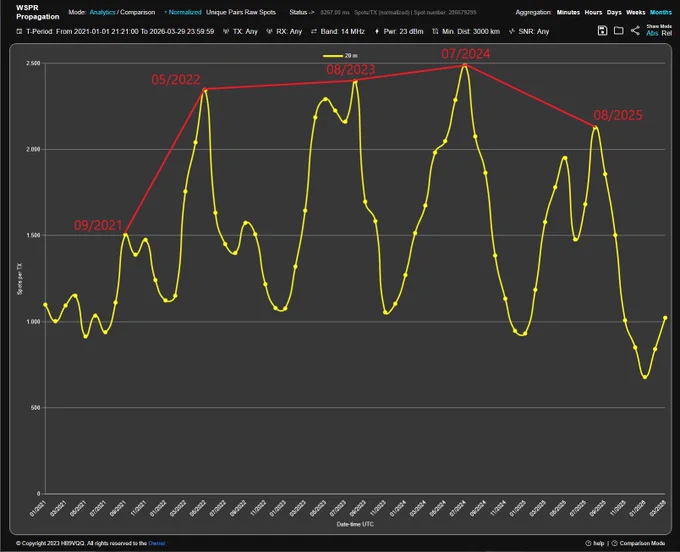Click the WSPR Propagation title
Viewport: 680px width, 552px height.
point(37,12)
